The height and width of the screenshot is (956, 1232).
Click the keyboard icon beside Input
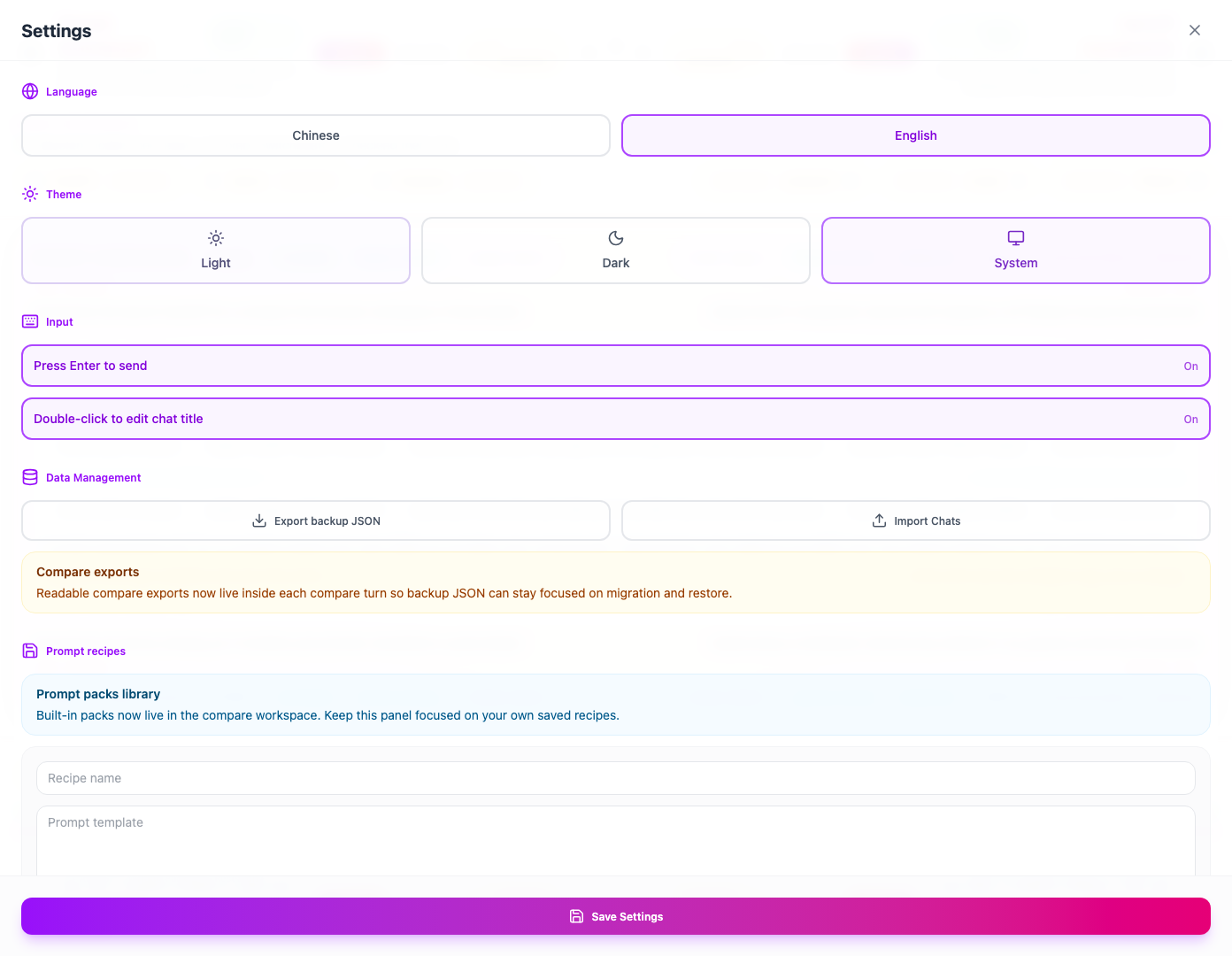pyautogui.click(x=30, y=321)
